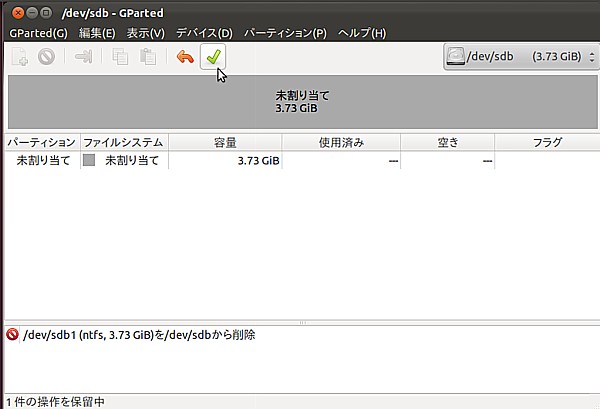Click the Copy partition toolbar icon

120,57
